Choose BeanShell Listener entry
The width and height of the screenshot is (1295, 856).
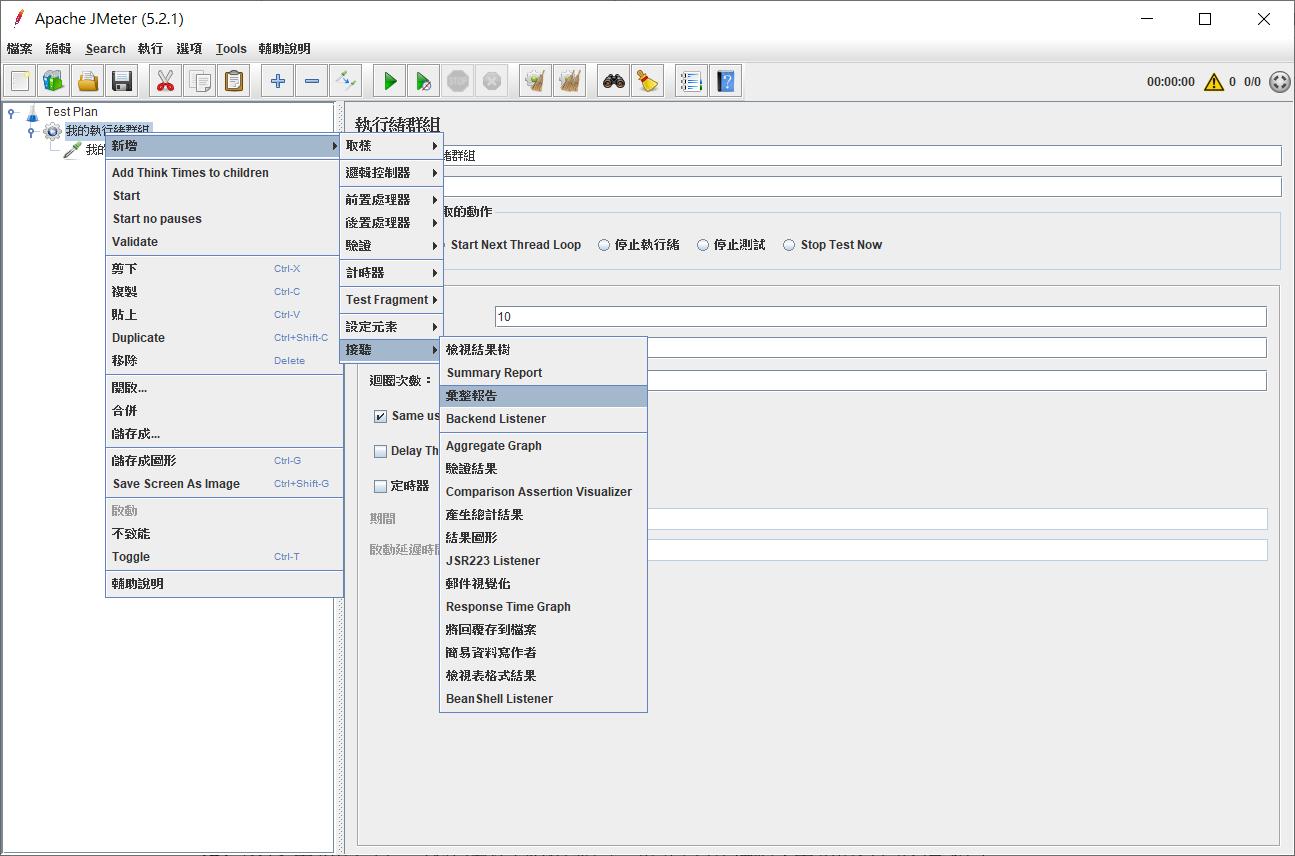click(x=543, y=699)
